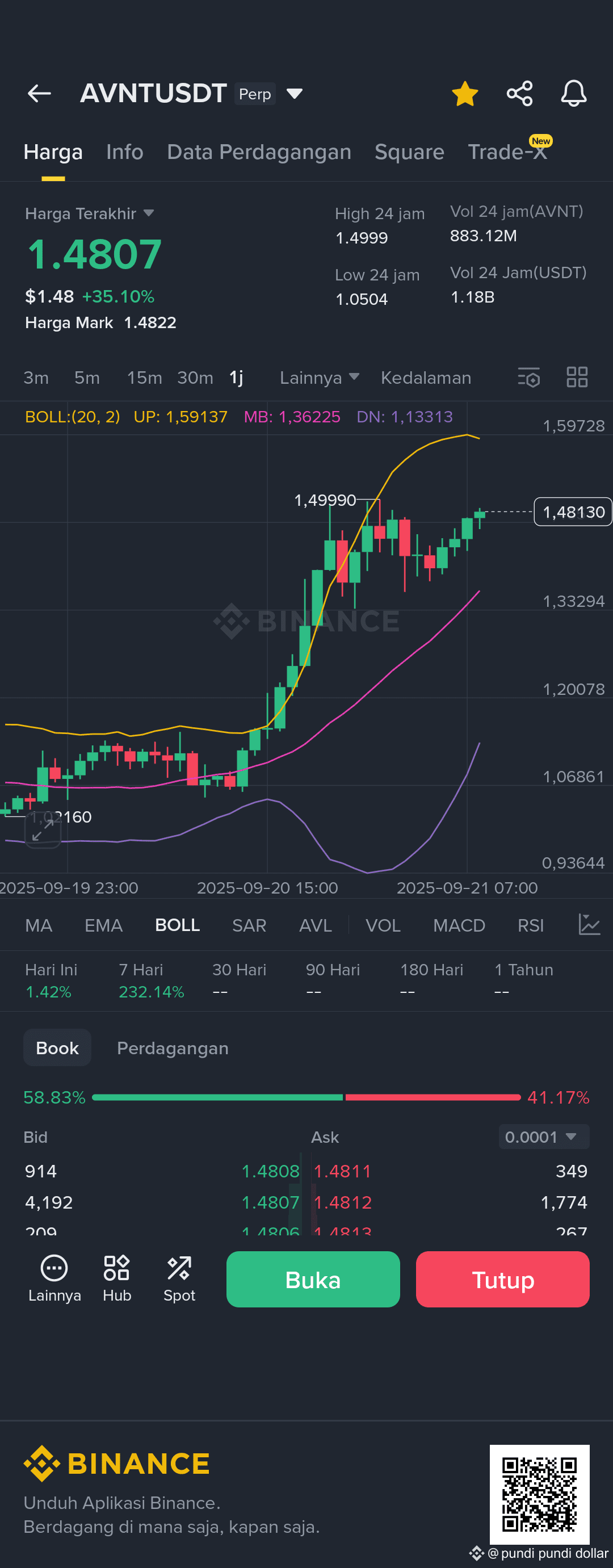
Task: Open price alert bell icon
Action: coord(573,94)
